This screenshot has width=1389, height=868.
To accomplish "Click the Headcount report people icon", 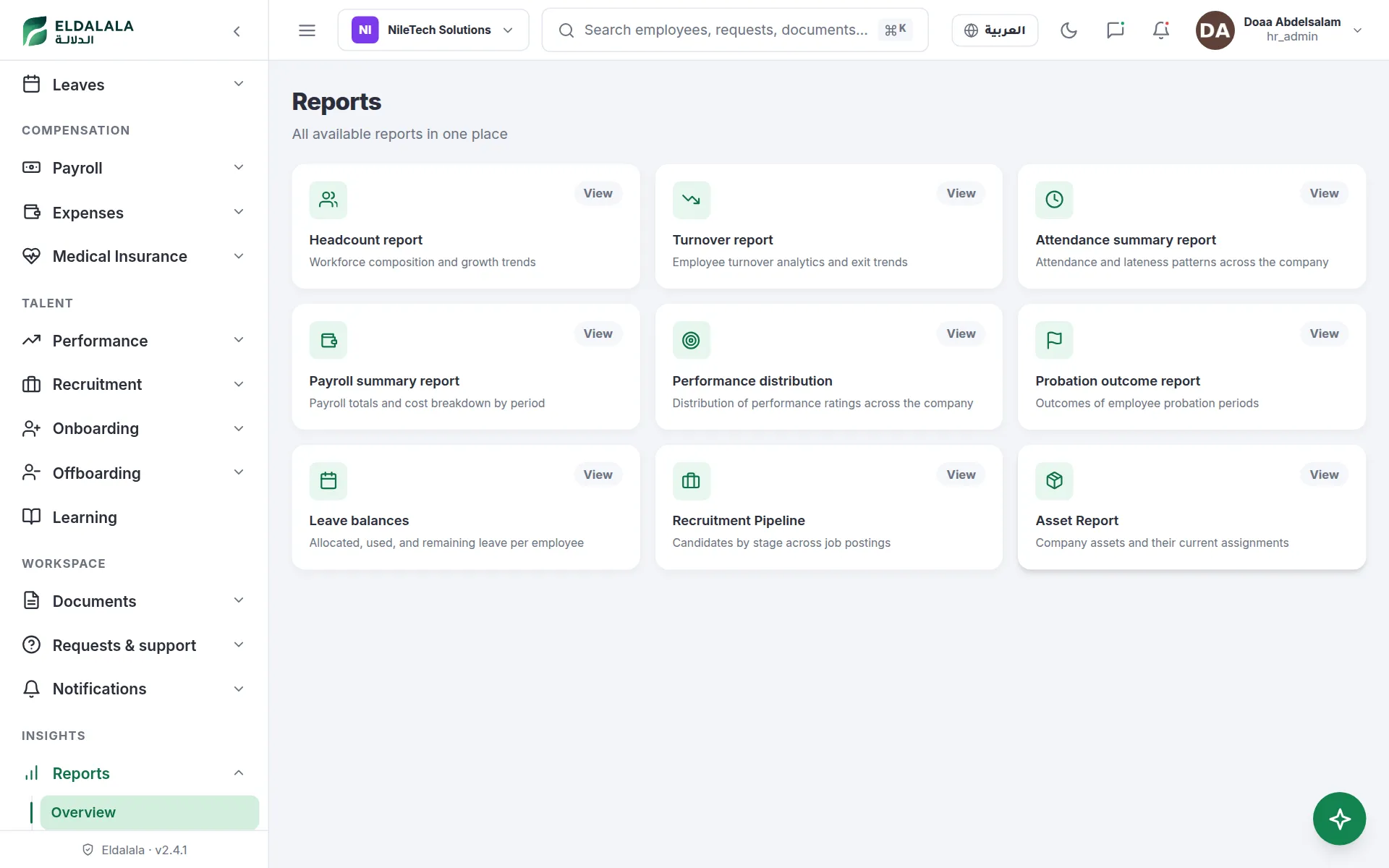I will [328, 200].
